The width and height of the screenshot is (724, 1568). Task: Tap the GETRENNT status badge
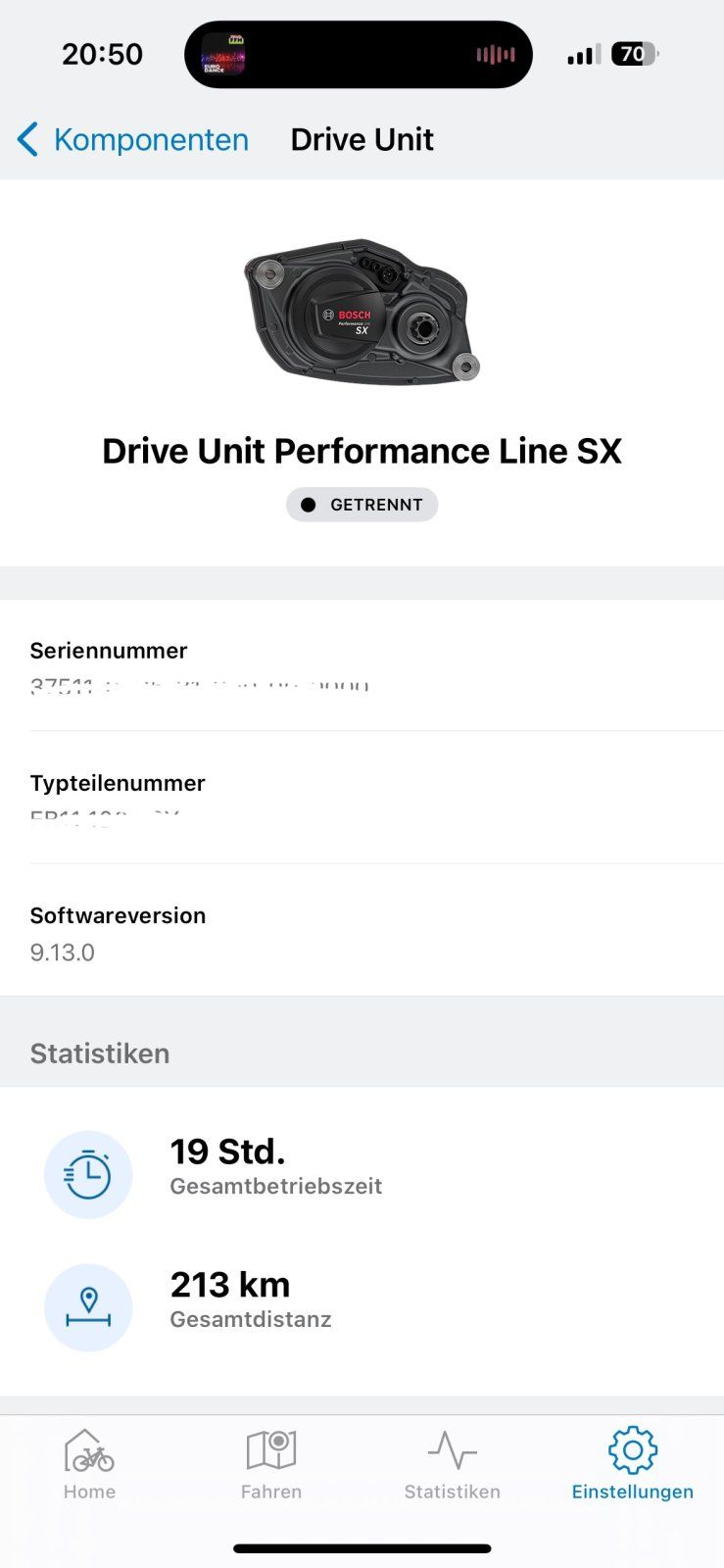coord(362,505)
